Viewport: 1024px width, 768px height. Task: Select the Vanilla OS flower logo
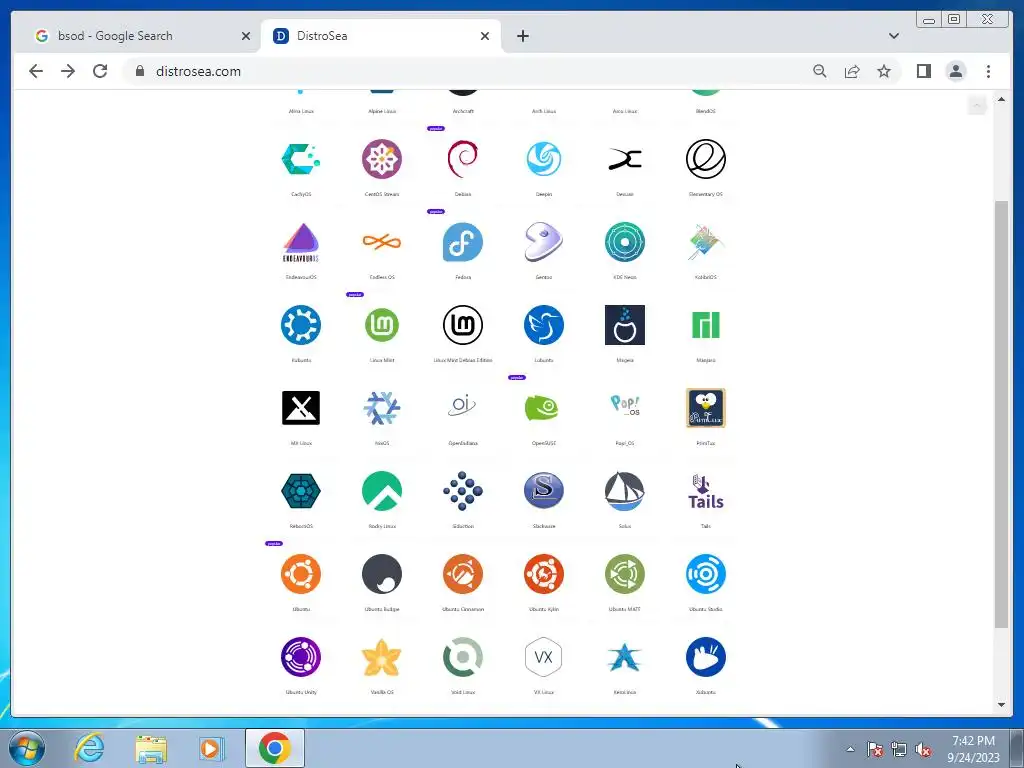pyautogui.click(x=382, y=657)
